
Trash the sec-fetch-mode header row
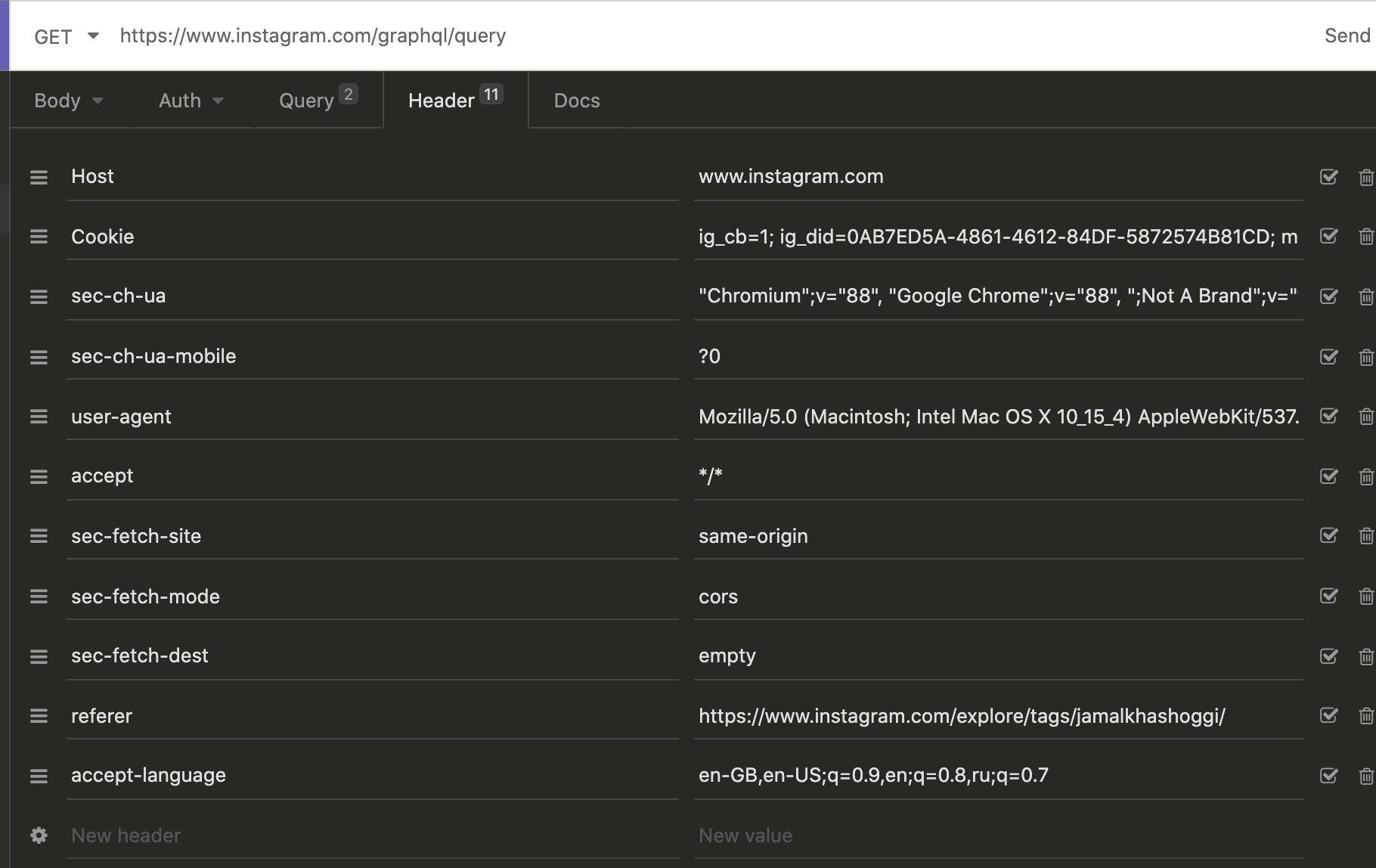1366,597
